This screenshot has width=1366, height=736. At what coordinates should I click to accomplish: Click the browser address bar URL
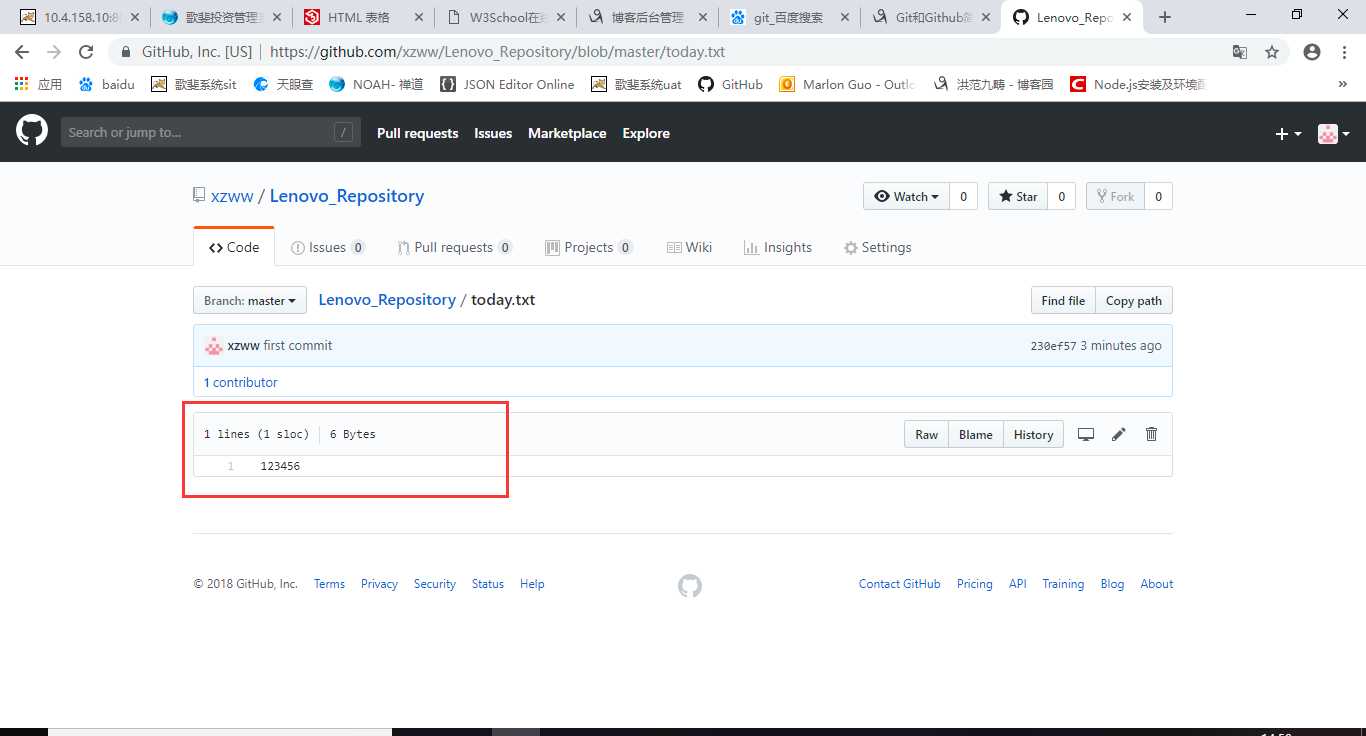(x=497, y=52)
